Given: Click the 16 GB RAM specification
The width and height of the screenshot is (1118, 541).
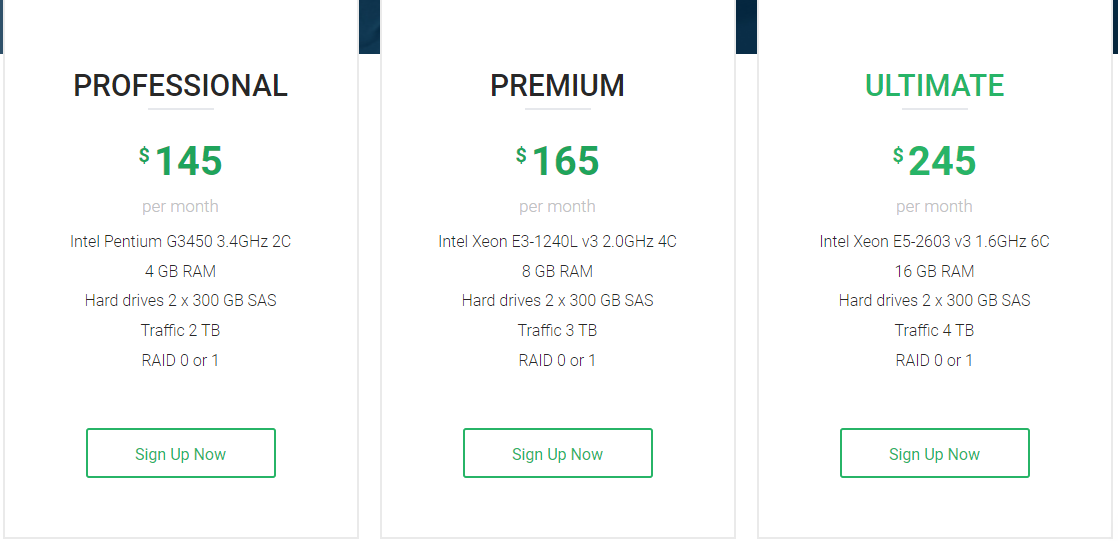Looking at the screenshot, I should tap(934, 271).
